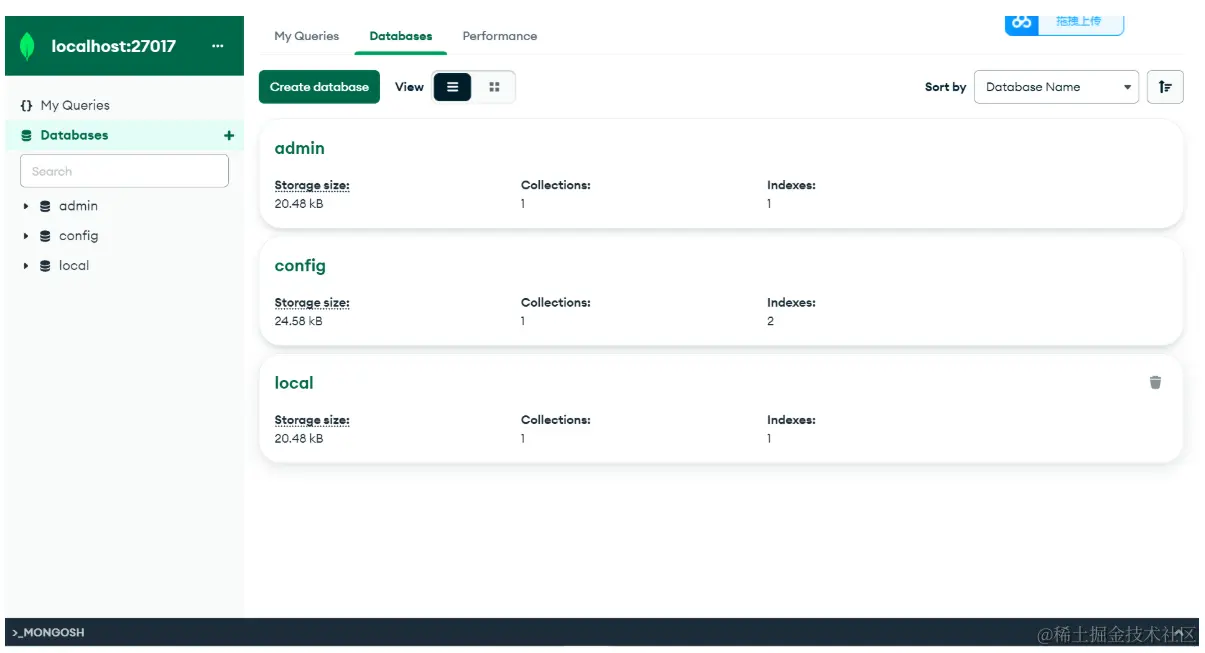Viewport: 1205px width, 653px height.
Task: Open the connection options ellipsis menu
Action: pos(218,46)
